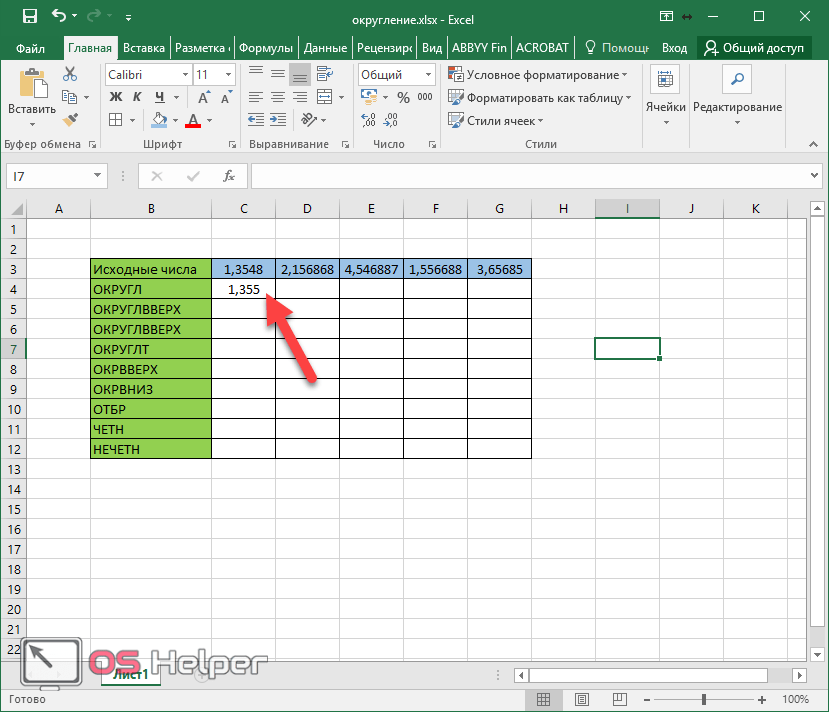The height and width of the screenshot is (712, 829).
Task: Select cell C4 containing 1,355
Action: [243, 289]
